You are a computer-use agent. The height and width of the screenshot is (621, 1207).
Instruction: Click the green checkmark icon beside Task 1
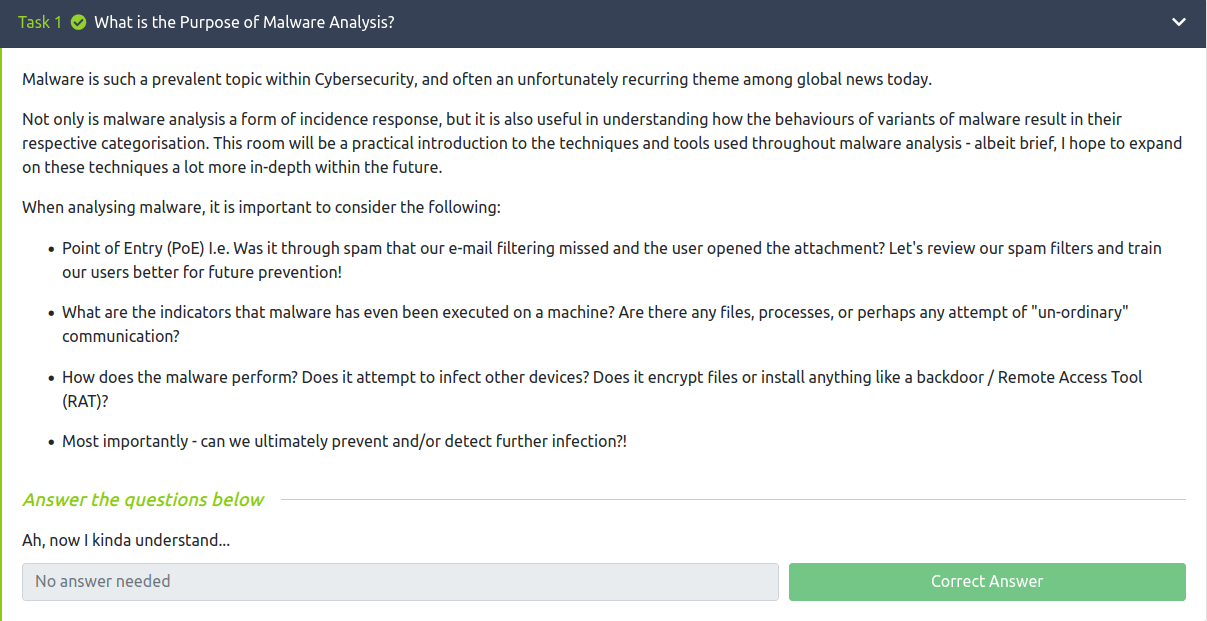coord(78,23)
